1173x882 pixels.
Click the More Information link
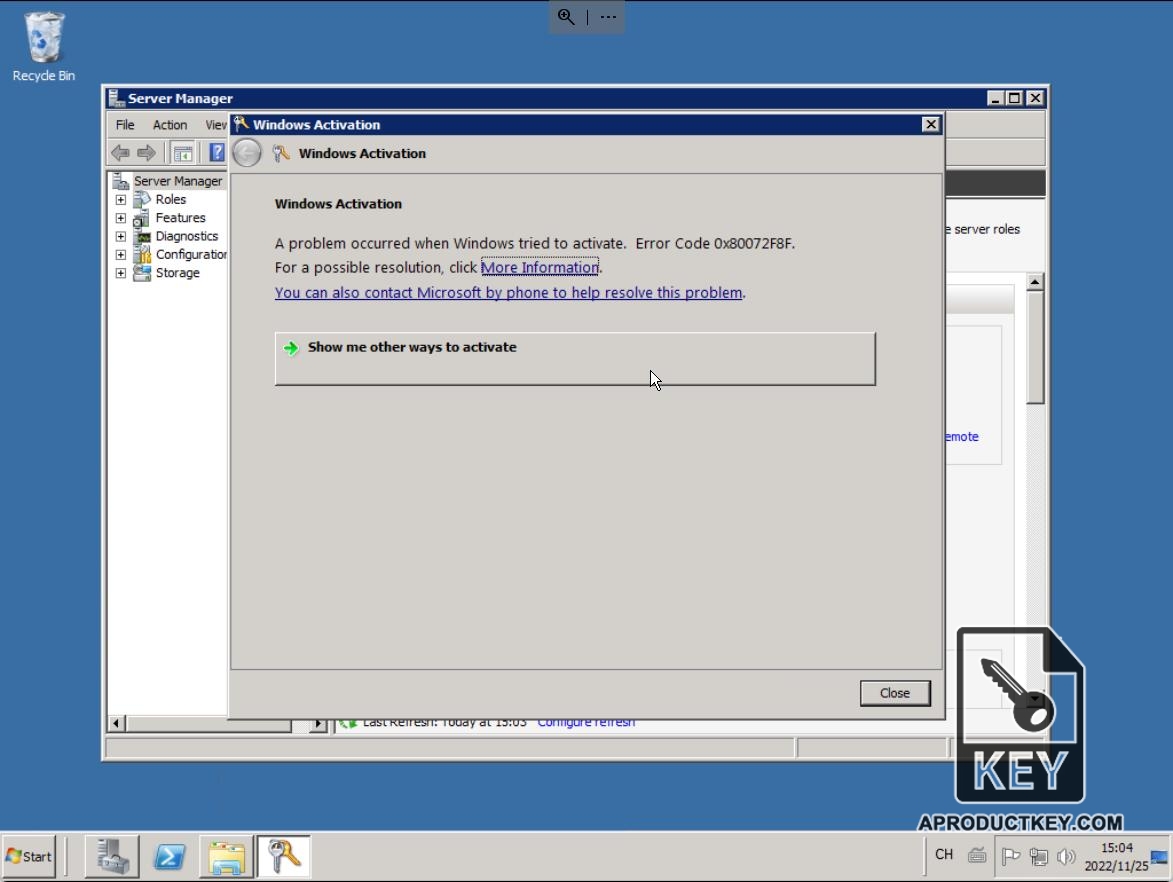539,268
